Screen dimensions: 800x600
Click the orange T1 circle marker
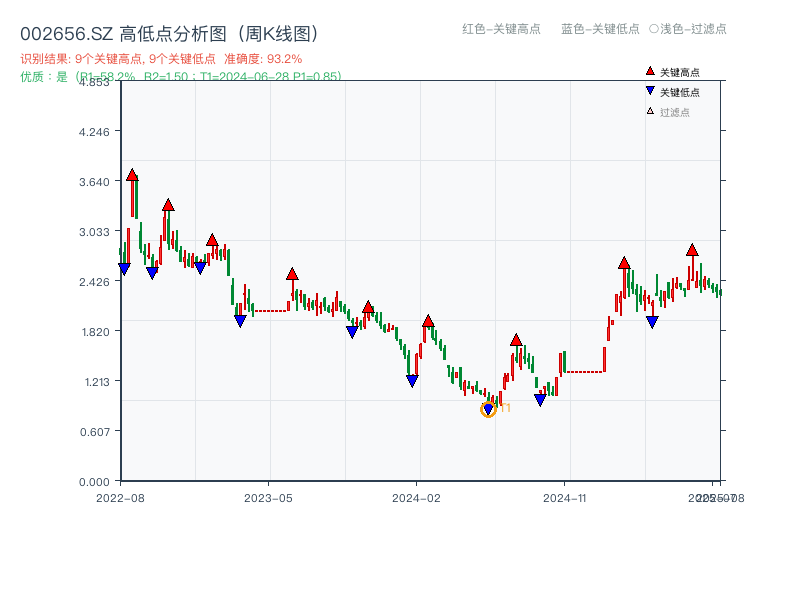click(x=488, y=409)
